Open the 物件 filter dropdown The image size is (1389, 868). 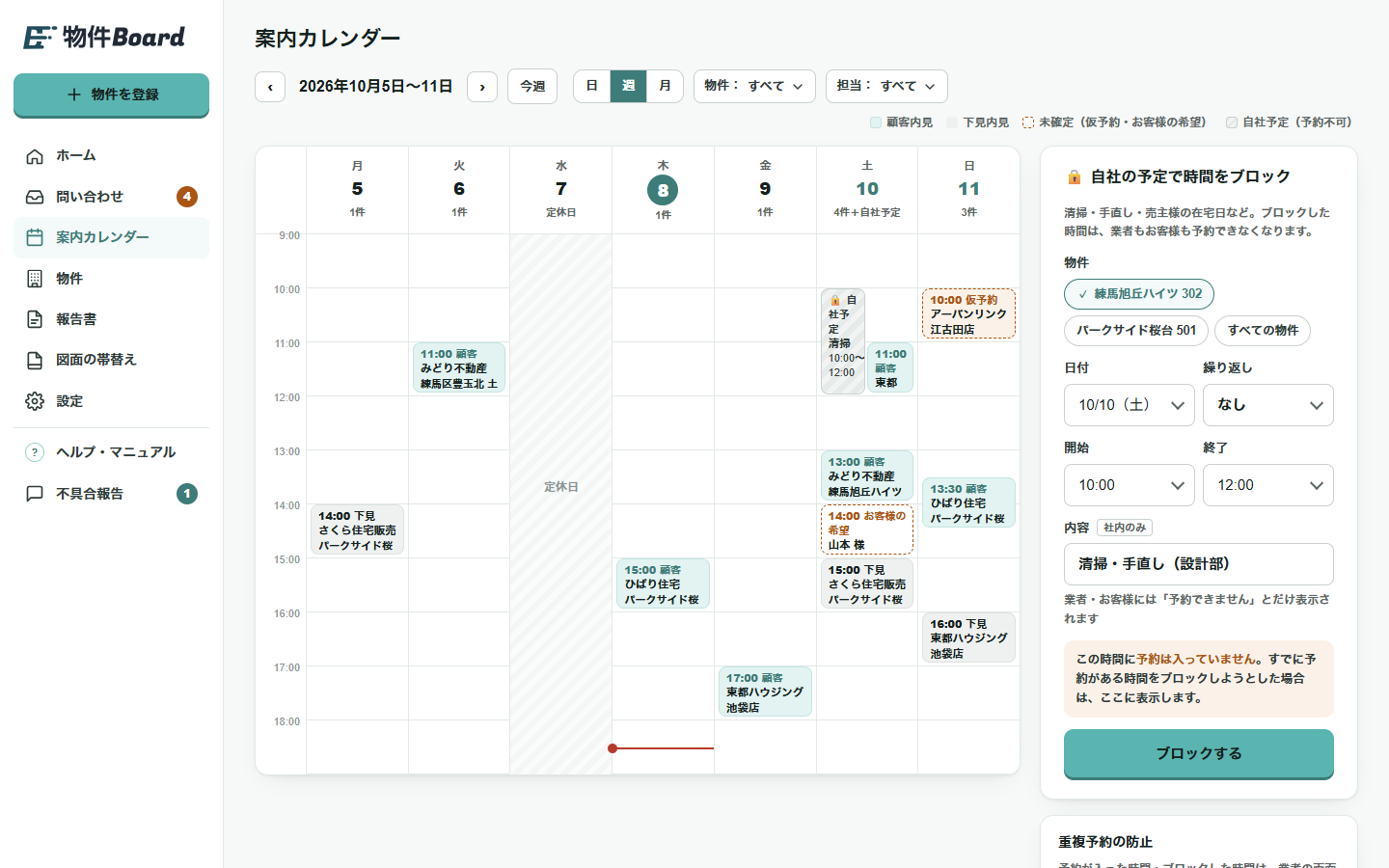754,87
